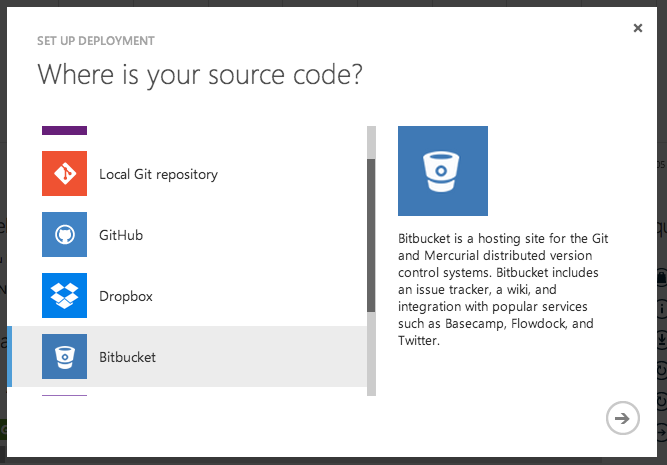Close the Set Up Deployment dialog
Viewport: 667px width, 465px height.
[x=638, y=28]
